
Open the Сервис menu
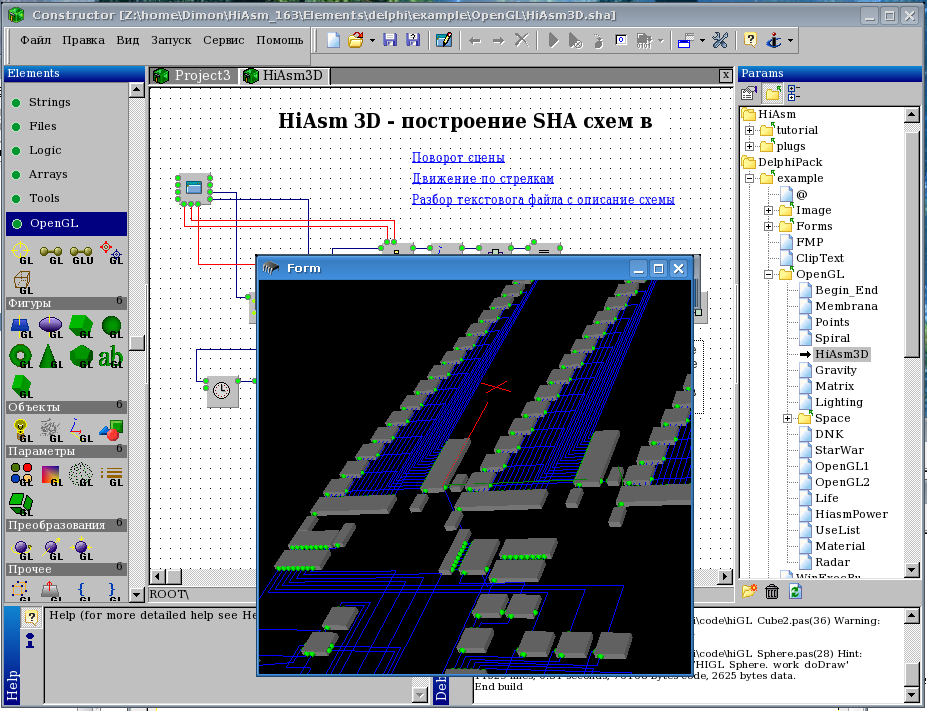pyautogui.click(x=223, y=40)
